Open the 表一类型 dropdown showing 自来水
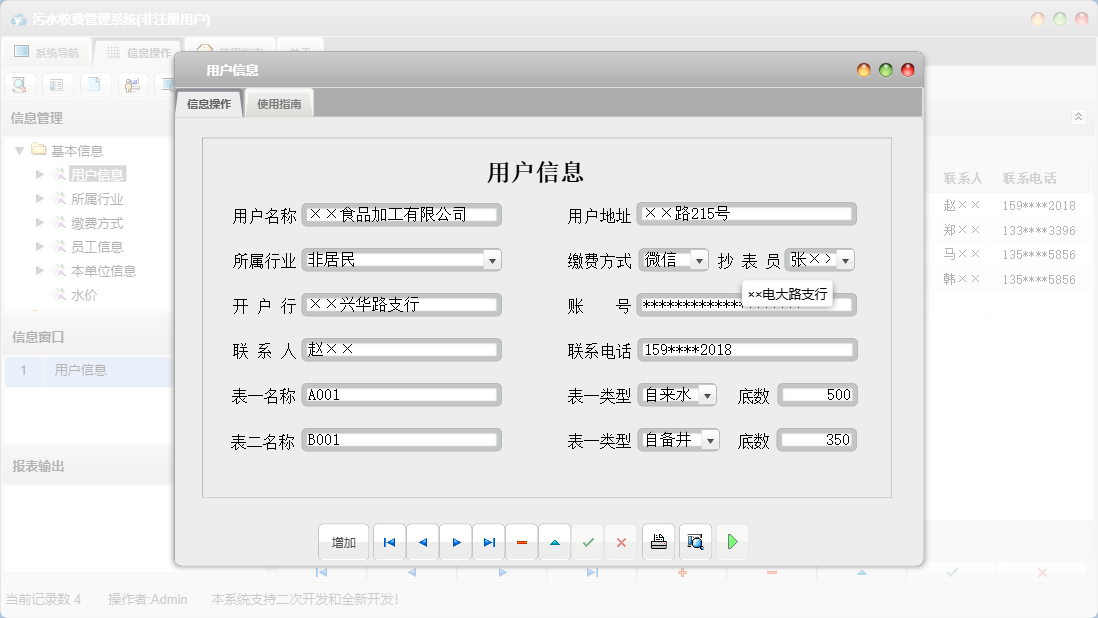 point(707,394)
